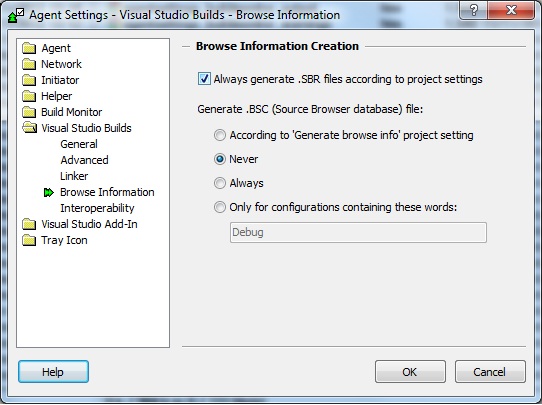Uncheck Always generate .SBR files checkbox

204,79
